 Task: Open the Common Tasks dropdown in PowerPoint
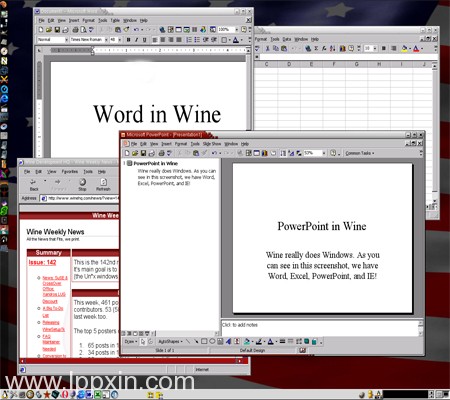point(360,153)
